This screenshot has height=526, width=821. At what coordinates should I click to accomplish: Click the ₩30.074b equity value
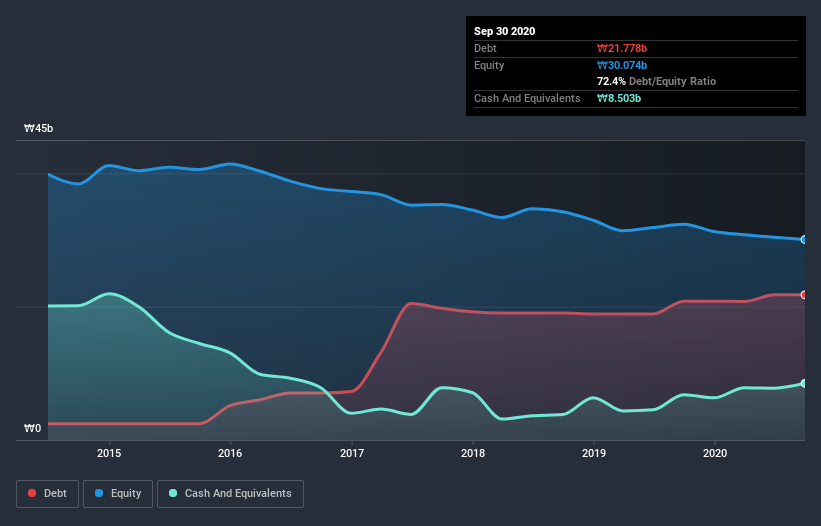[622, 65]
